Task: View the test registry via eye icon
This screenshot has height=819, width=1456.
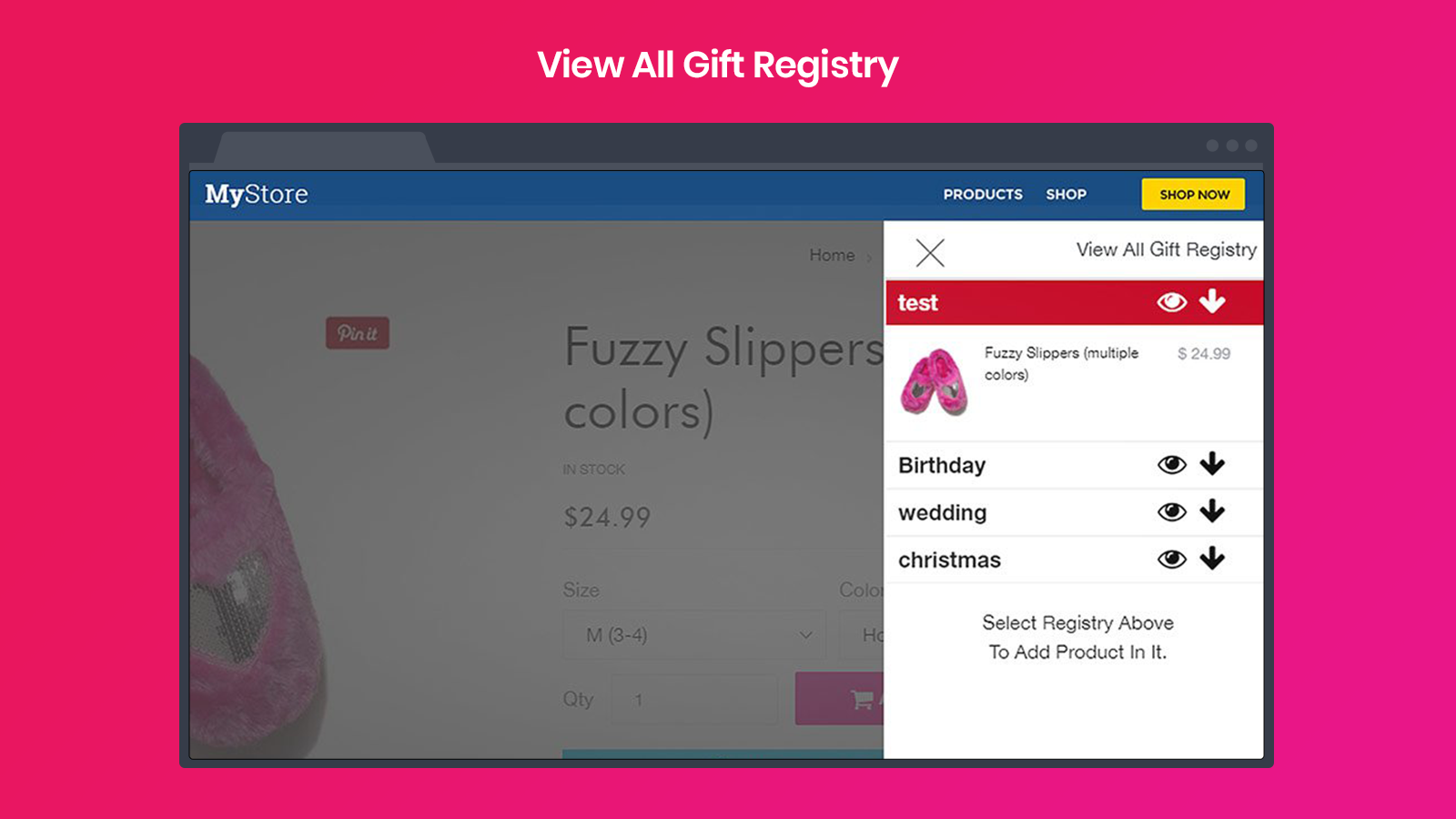Action: click(1171, 302)
